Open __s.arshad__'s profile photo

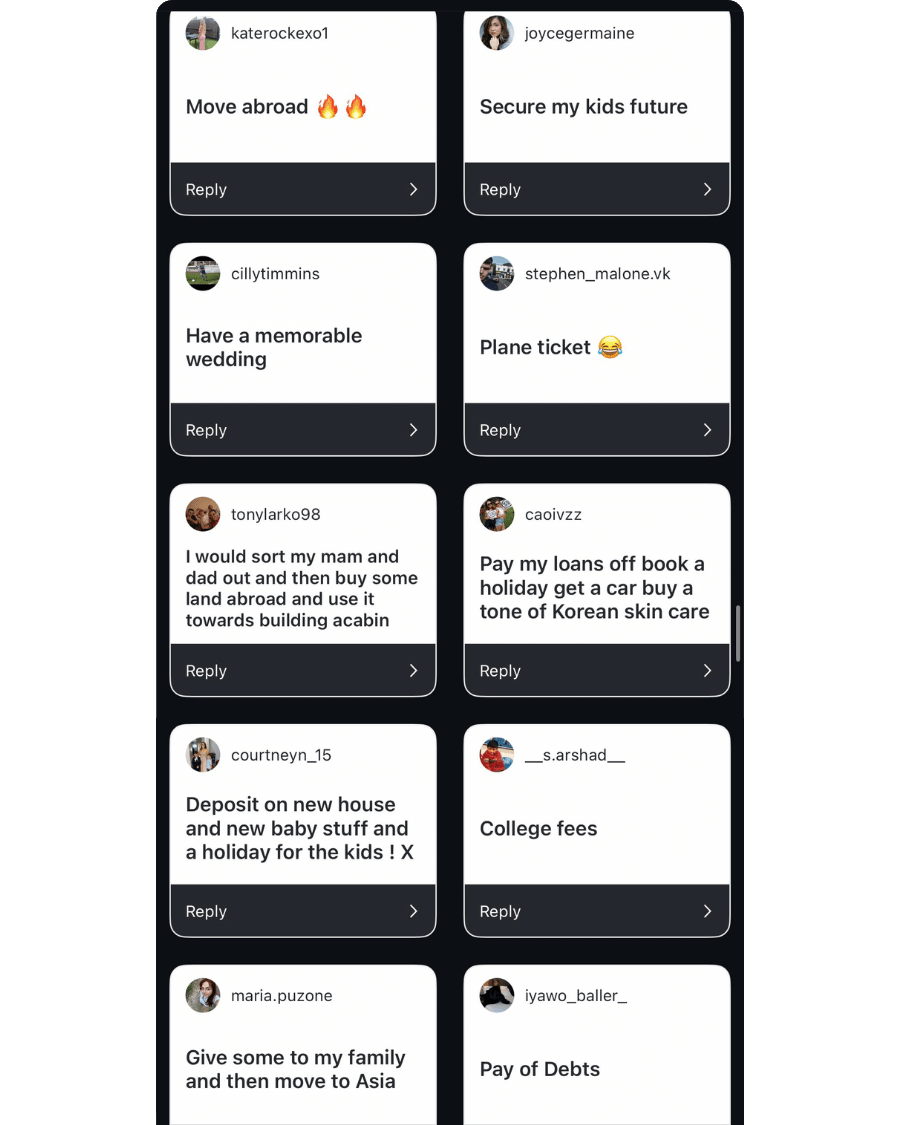coord(497,755)
